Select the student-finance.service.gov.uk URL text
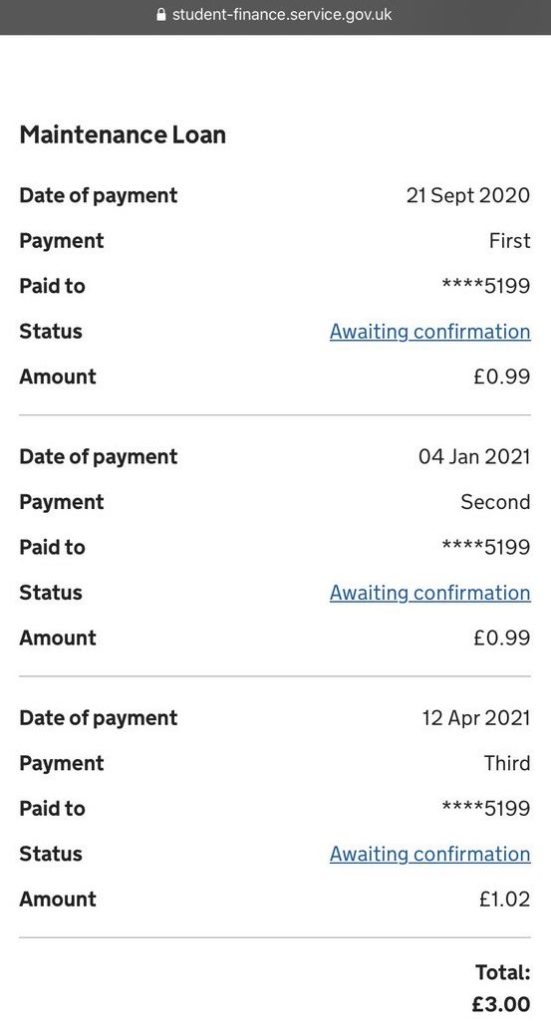The image size is (551, 1024). coord(281,14)
